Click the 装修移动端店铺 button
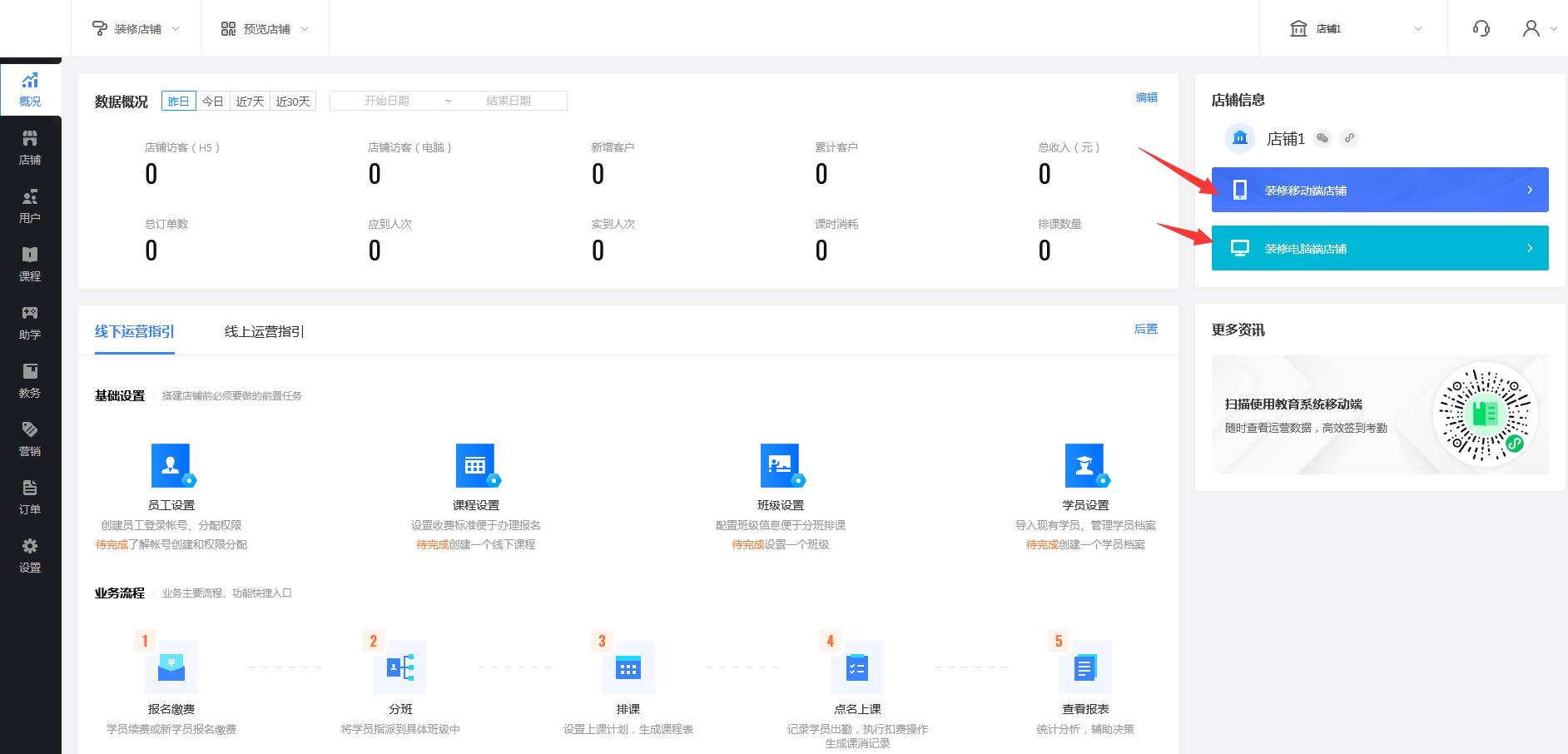This screenshot has height=754, width=1568. (1379, 191)
